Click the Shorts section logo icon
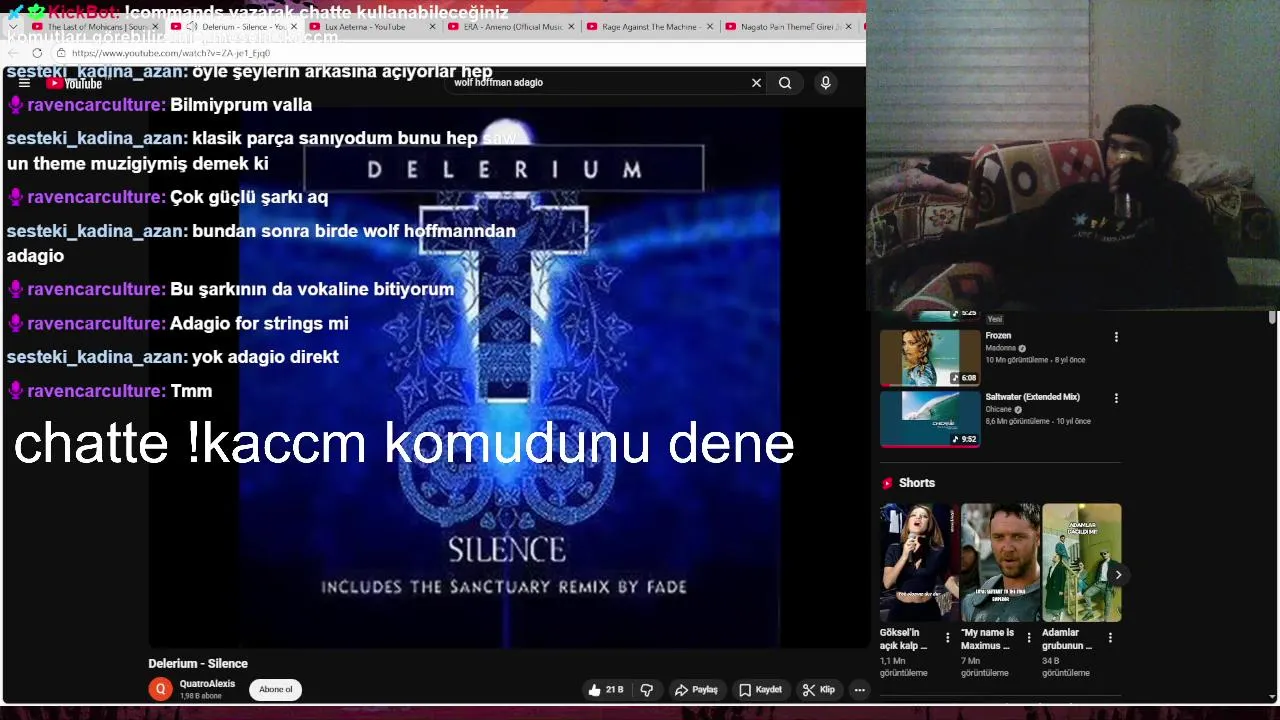Screen dimensions: 1280x720 pos(887,483)
